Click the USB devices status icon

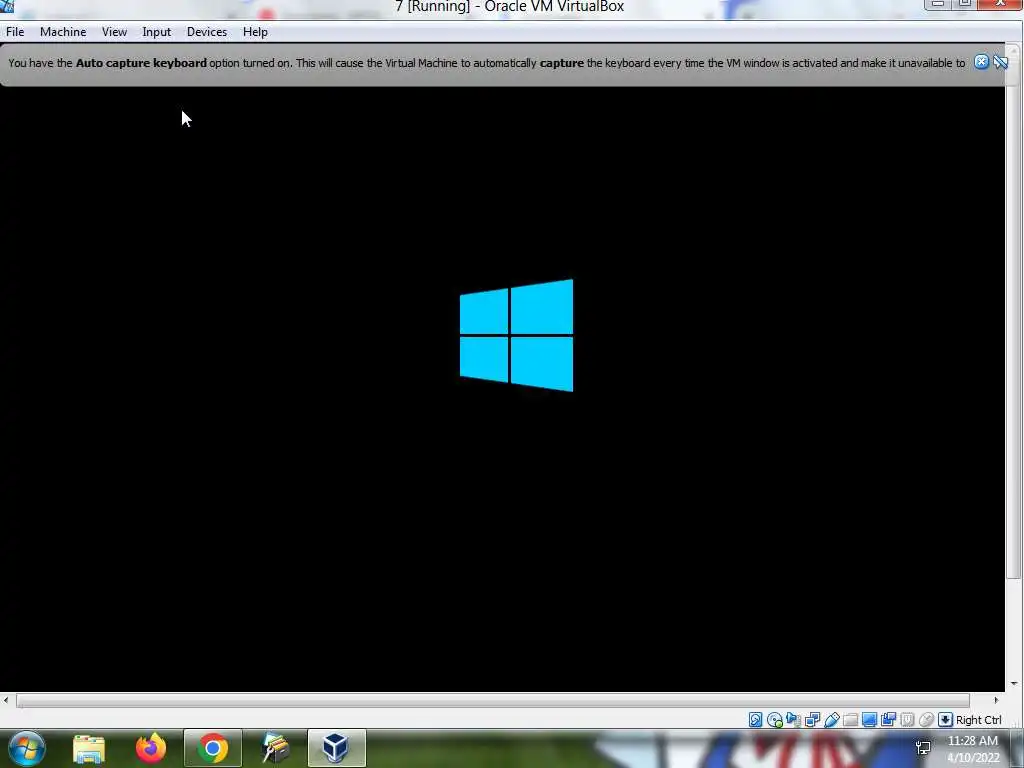831,720
